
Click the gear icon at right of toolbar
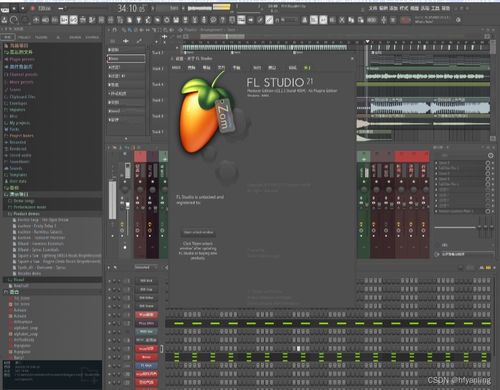[x=458, y=20]
